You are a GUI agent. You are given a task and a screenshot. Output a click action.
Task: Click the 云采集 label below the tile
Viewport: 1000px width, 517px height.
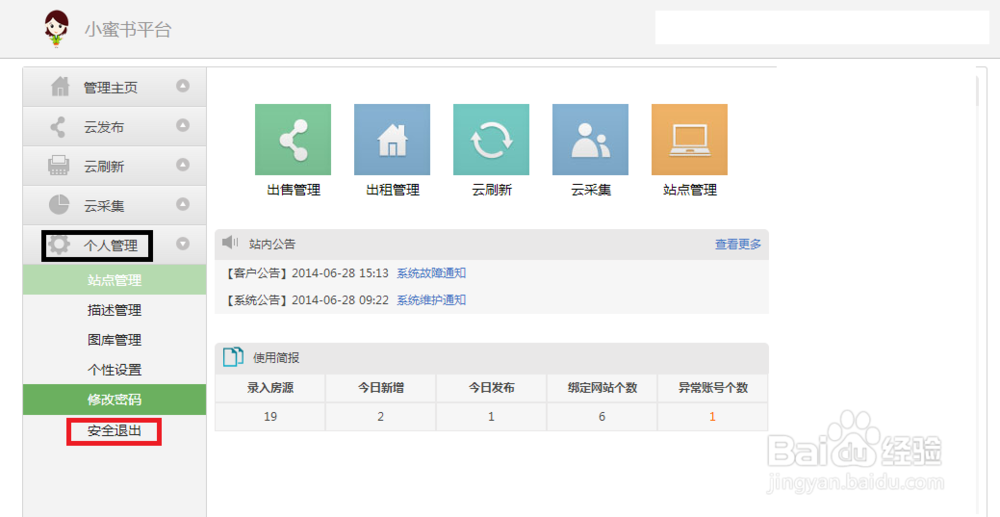click(591, 190)
